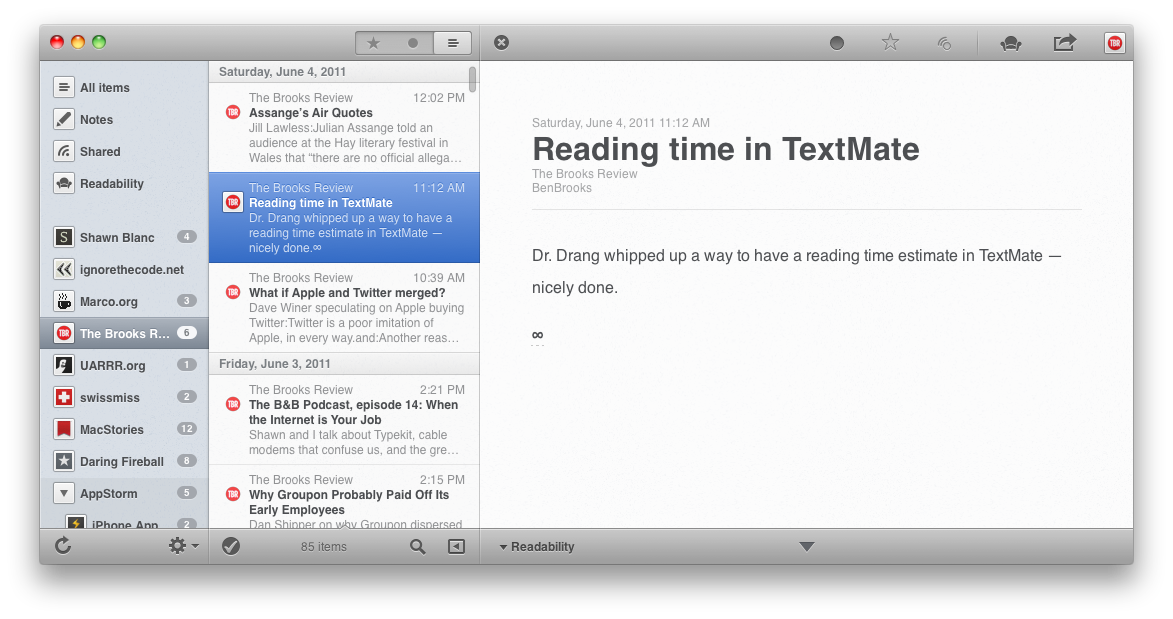
Task: Open swissmiss feed
Action: (x=124, y=398)
